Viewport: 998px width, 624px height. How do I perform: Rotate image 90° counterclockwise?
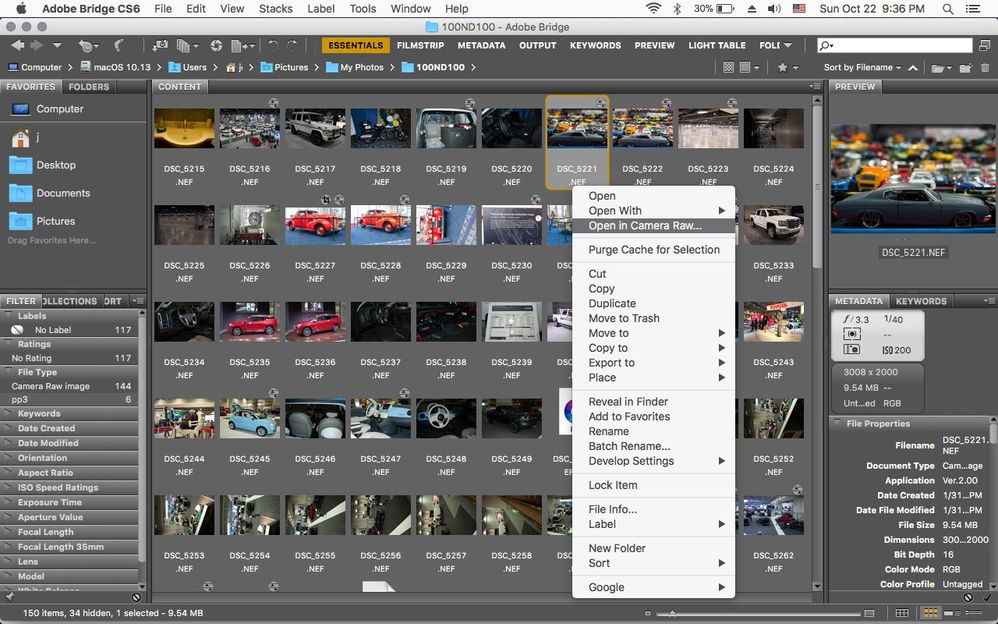point(273,46)
